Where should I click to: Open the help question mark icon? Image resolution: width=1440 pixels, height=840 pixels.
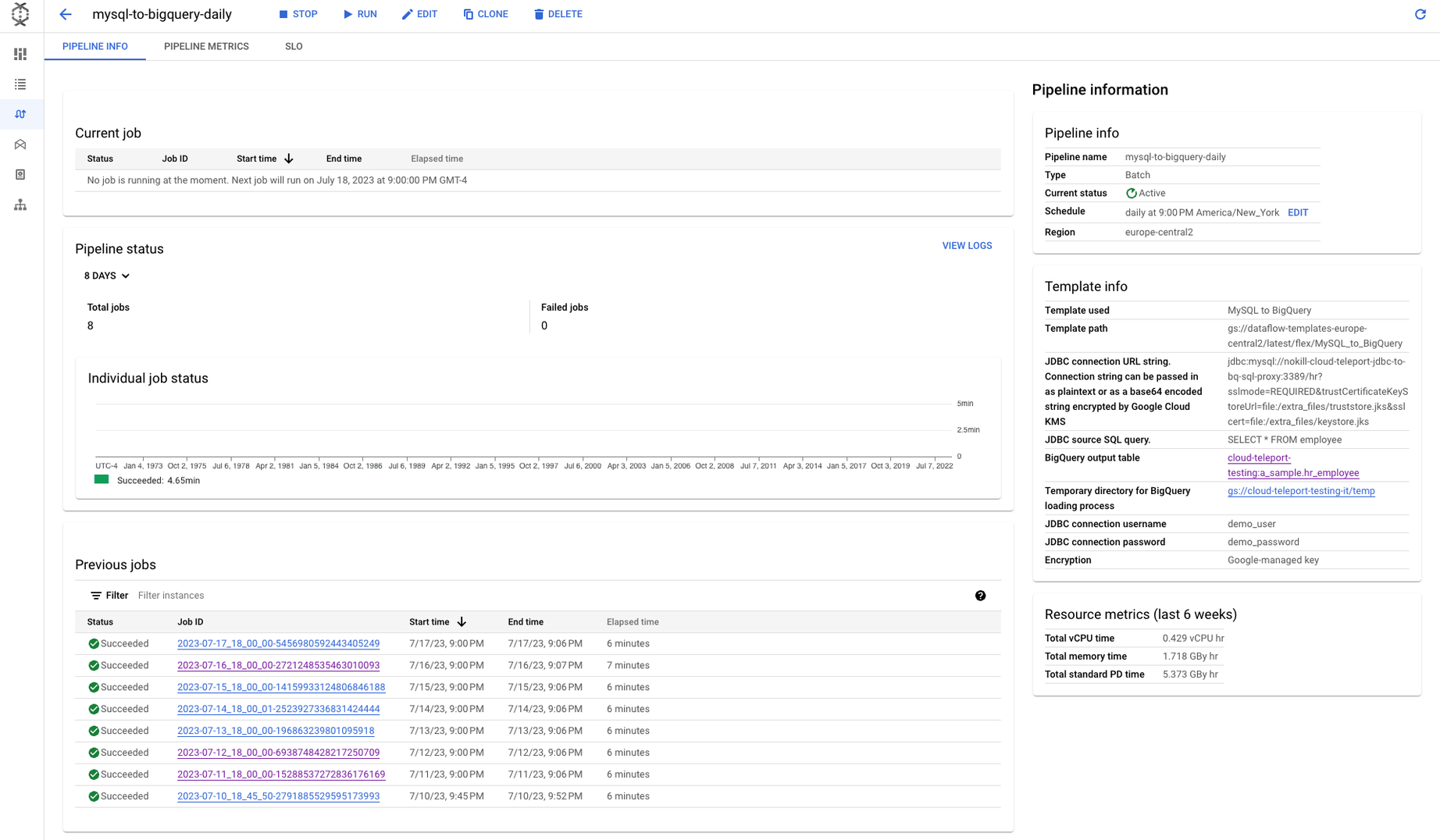click(980, 596)
